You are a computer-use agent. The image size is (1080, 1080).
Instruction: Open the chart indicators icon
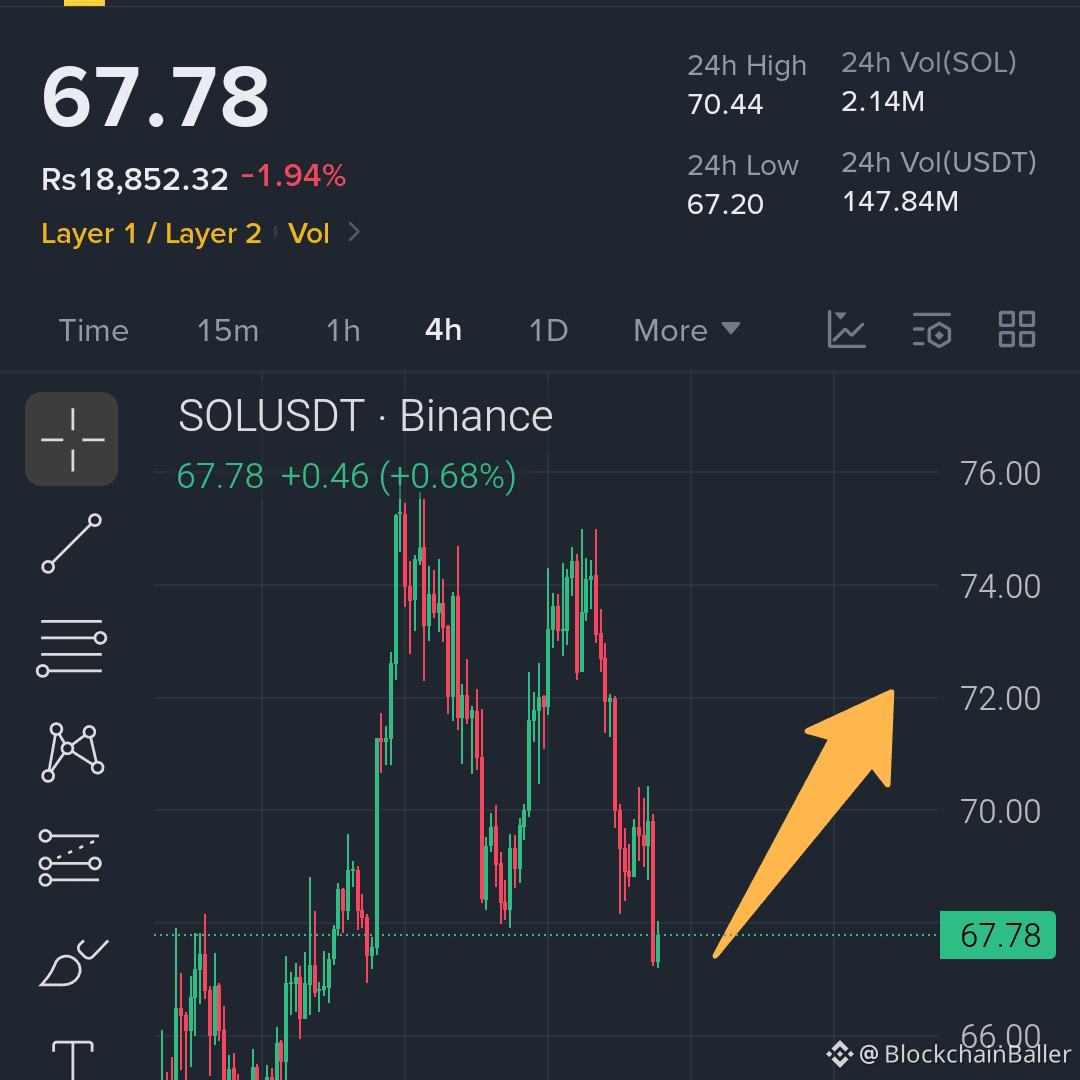[846, 329]
